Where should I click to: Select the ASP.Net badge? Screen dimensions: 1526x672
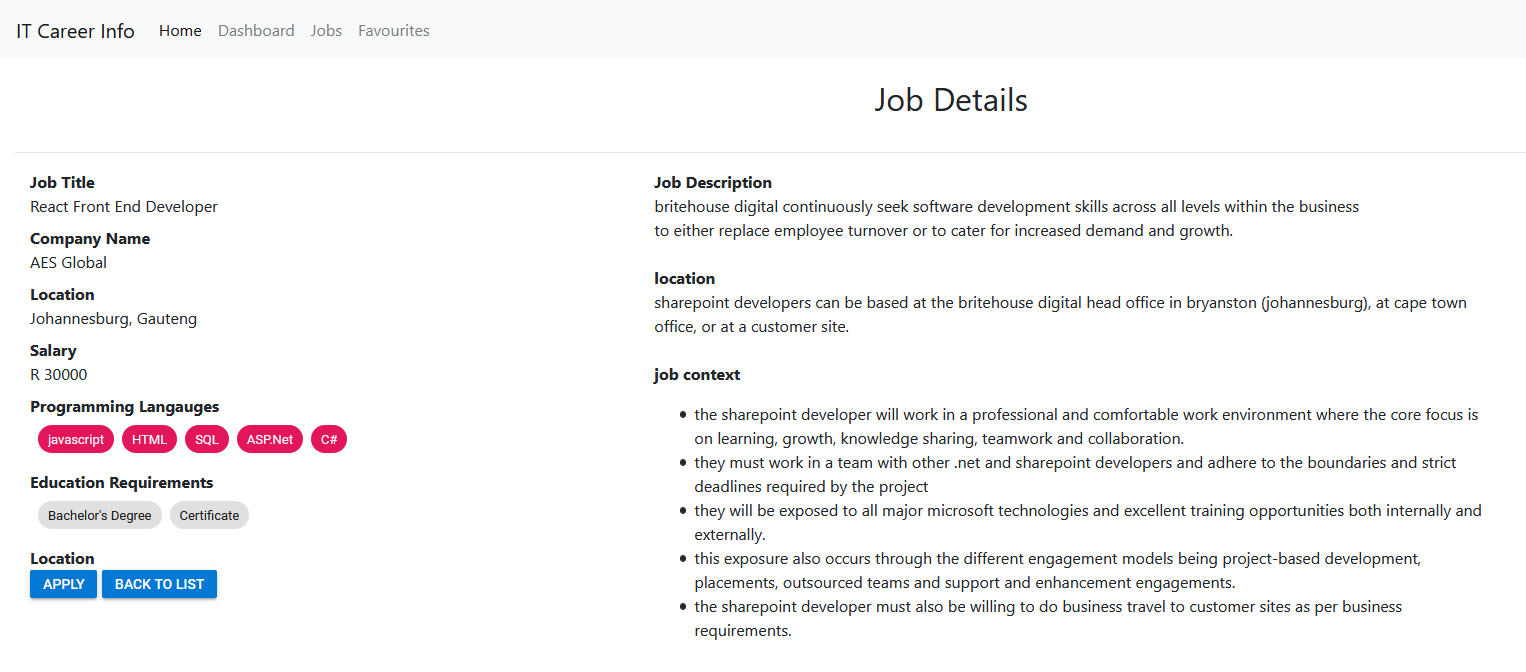269,438
